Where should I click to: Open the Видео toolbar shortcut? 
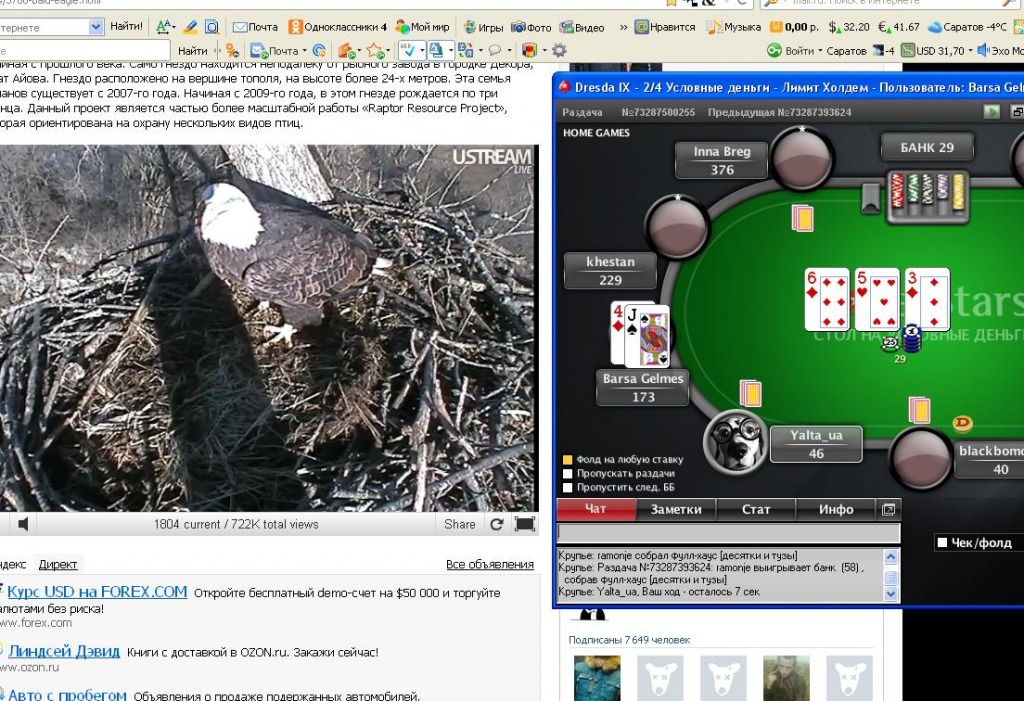[x=582, y=27]
